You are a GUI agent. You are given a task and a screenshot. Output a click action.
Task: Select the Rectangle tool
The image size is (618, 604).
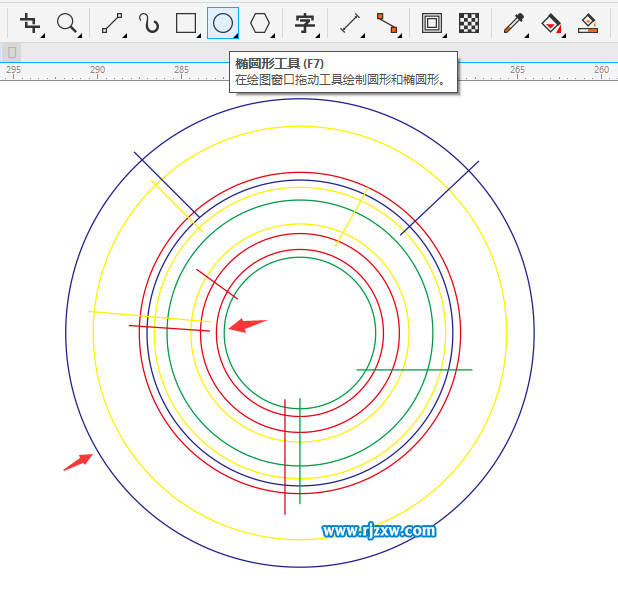coord(186,23)
